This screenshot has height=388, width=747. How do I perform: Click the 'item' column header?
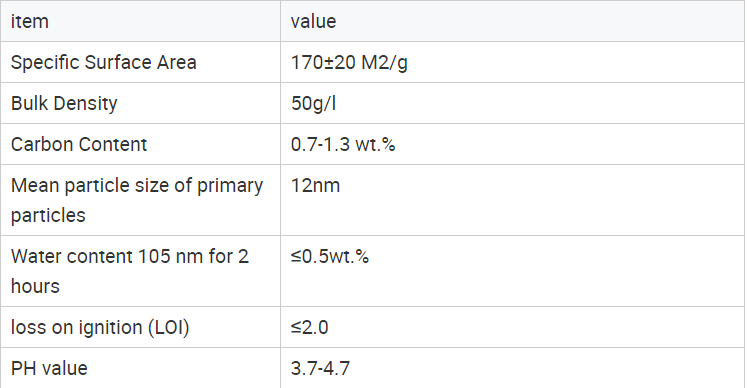(x=141, y=21)
